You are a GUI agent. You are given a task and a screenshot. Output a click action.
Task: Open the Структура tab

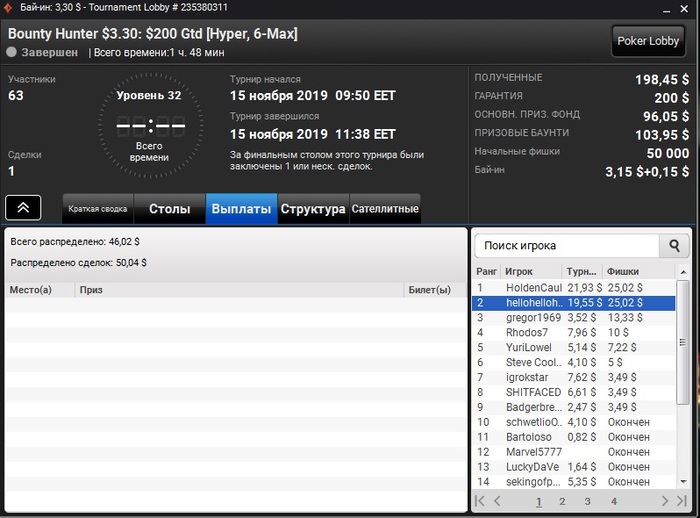pyautogui.click(x=313, y=209)
